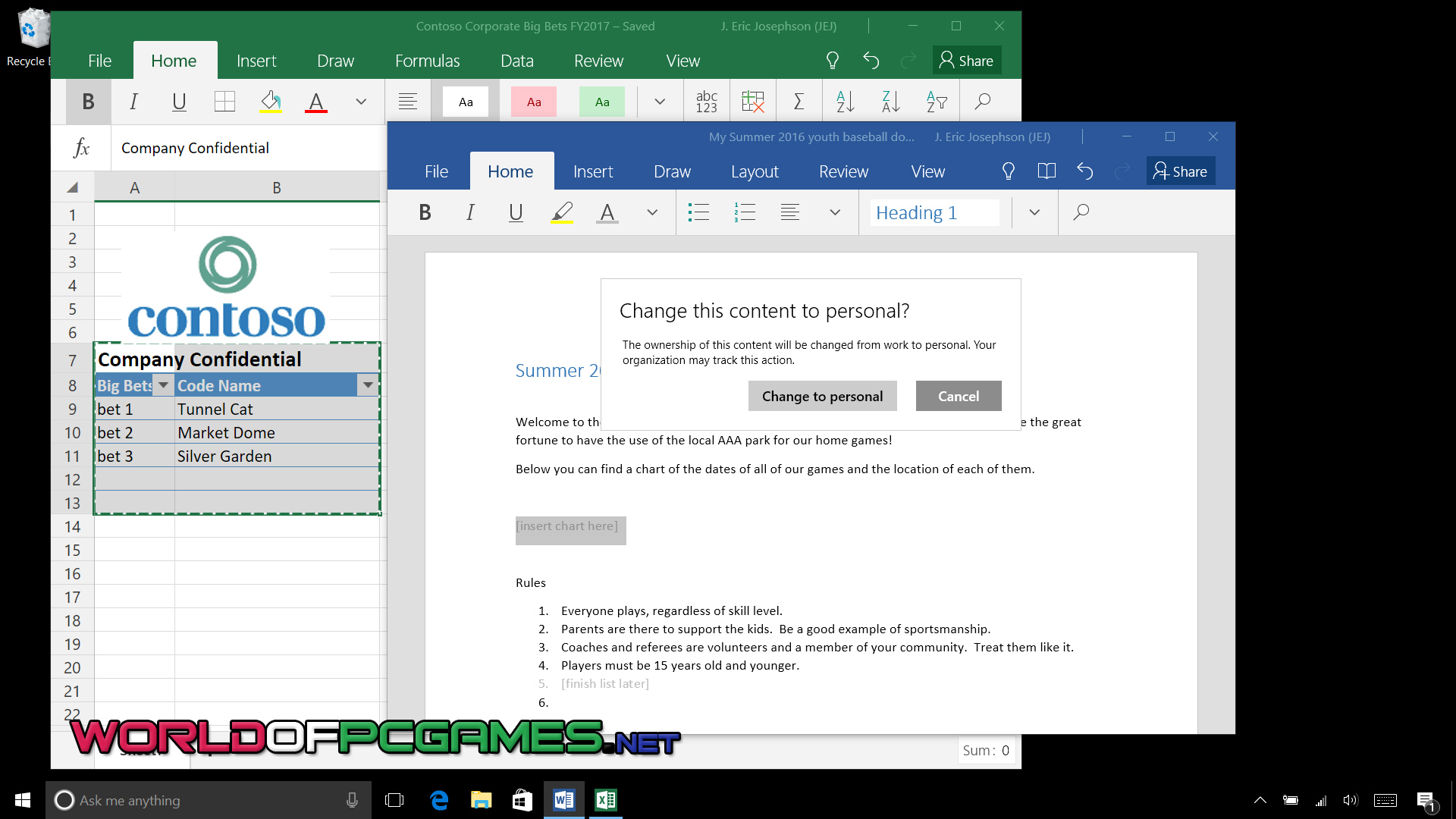Viewport: 1456px width, 819px height.
Task: Click numbered list icon in Word
Action: point(745,212)
